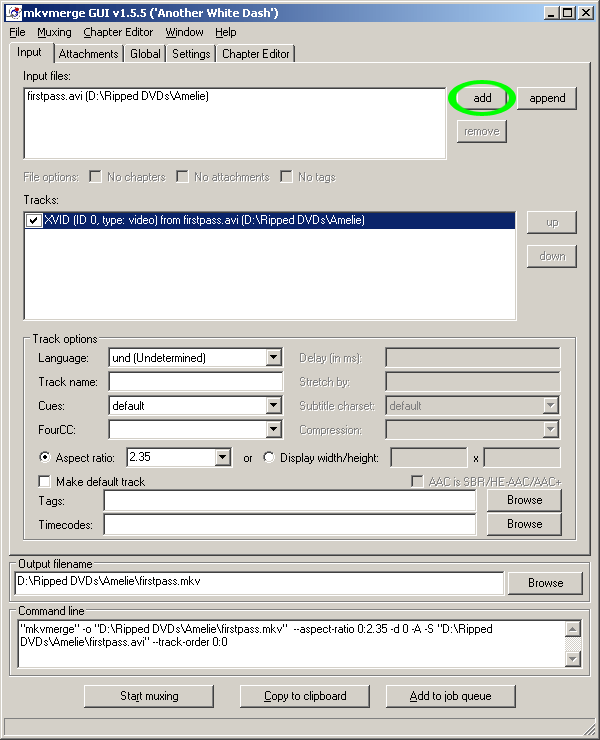Click the remove button

(x=482, y=131)
